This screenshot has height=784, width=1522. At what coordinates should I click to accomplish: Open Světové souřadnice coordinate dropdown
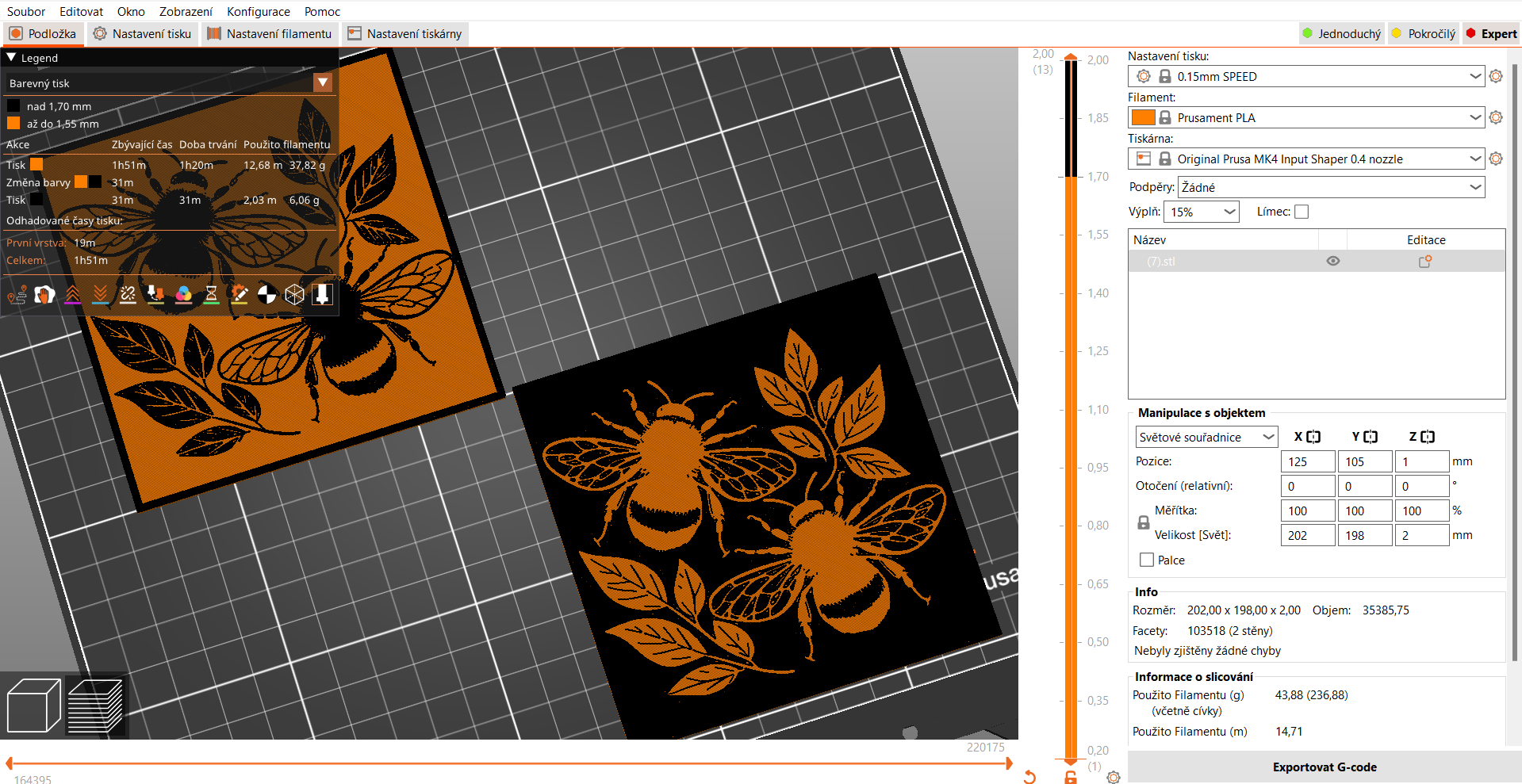pyautogui.click(x=1206, y=437)
